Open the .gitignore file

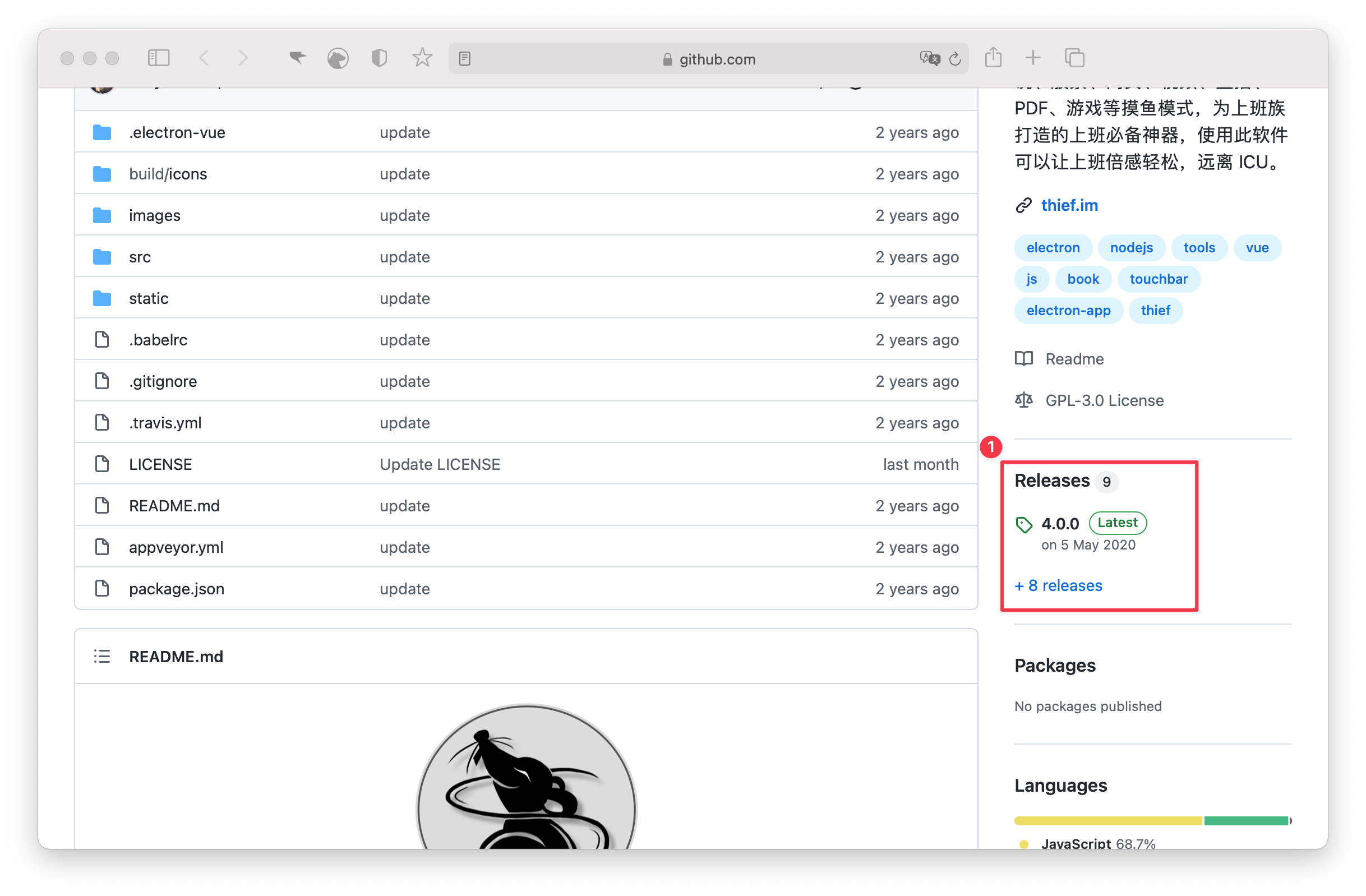pyautogui.click(x=163, y=381)
